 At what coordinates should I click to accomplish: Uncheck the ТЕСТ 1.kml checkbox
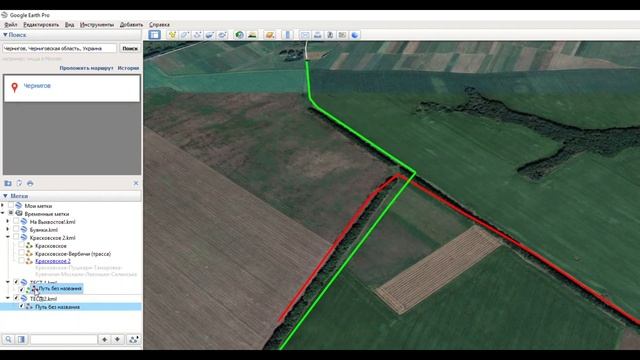click(16, 282)
